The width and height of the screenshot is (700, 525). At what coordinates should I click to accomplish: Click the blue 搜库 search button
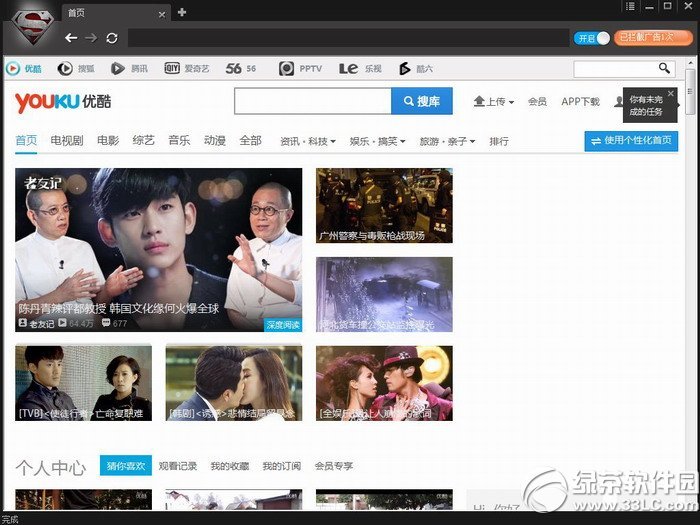coord(422,101)
